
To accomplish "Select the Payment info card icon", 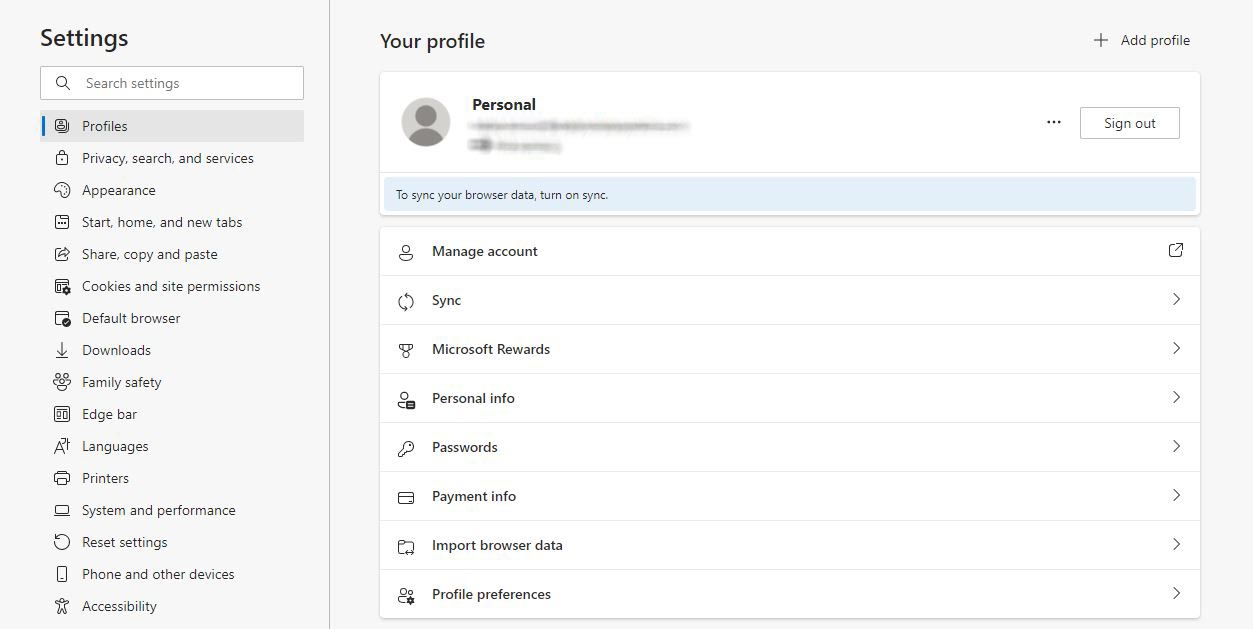I will point(406,496).
